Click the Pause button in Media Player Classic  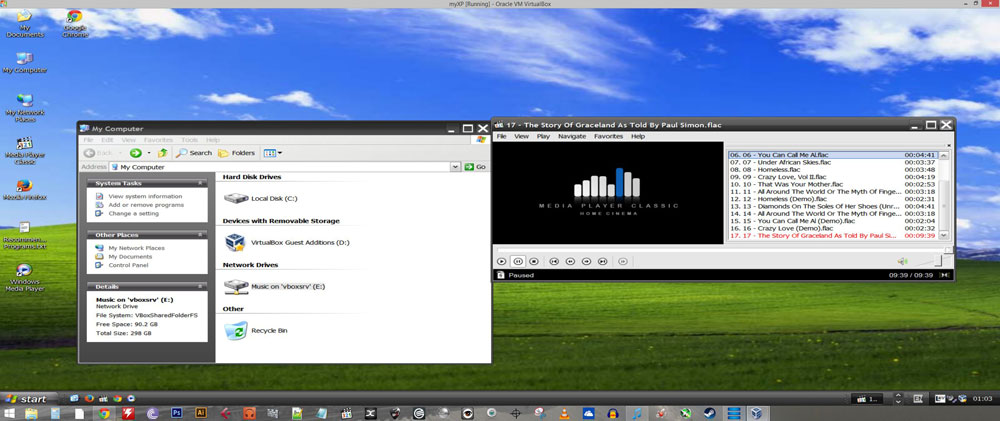518,261
